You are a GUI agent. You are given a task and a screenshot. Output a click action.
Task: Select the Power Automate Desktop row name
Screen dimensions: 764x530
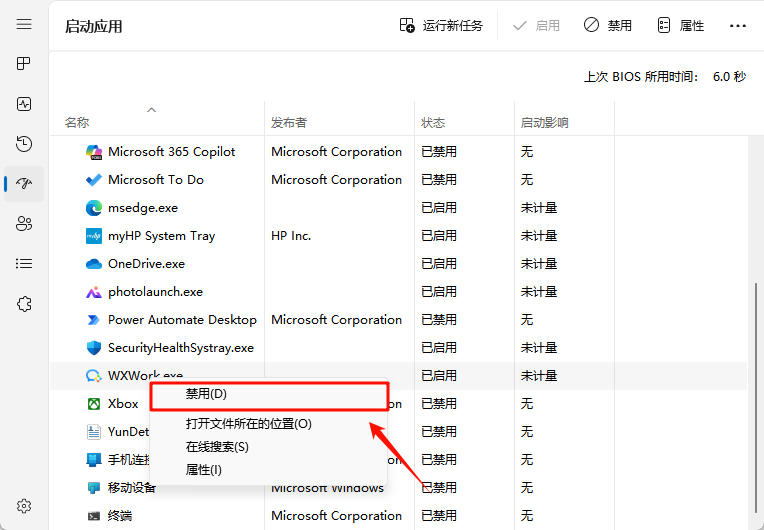tap(182, 320)
